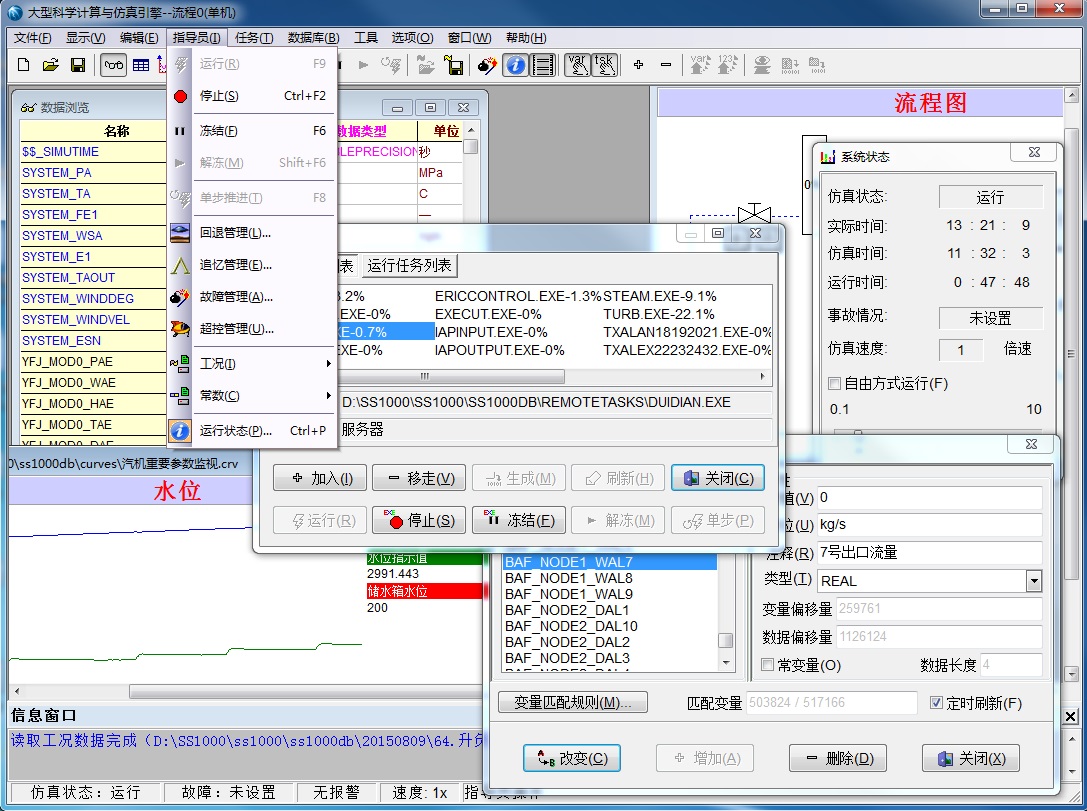Click the 变量匹配规则(M)... button
The height and width of the screenshot is (811, 1087).
[x=572, y=702]
